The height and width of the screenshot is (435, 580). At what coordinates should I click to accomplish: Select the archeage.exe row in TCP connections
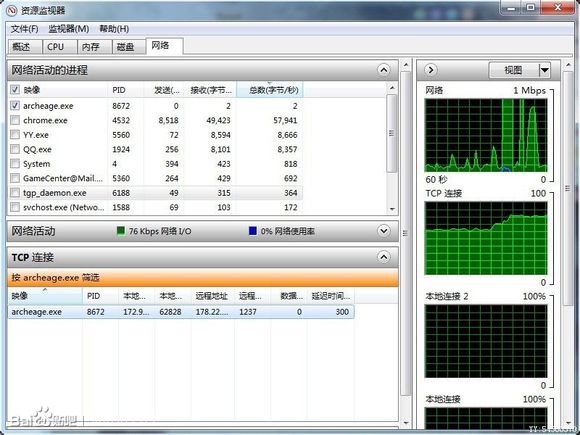click(181, 312)
